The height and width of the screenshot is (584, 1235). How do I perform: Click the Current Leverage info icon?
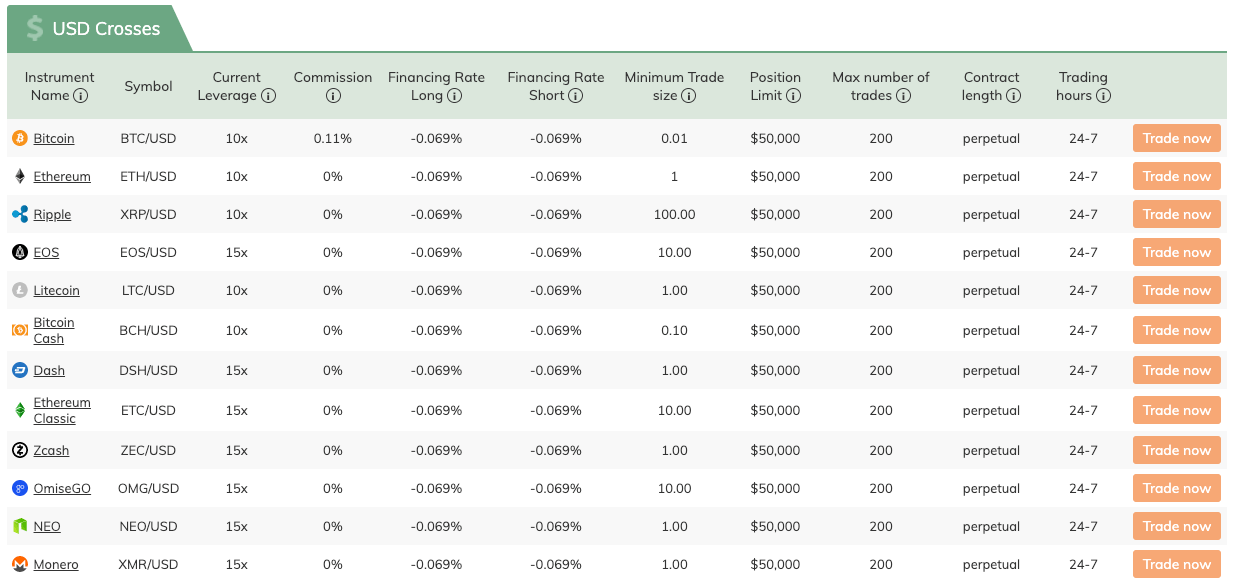point(268,96)
